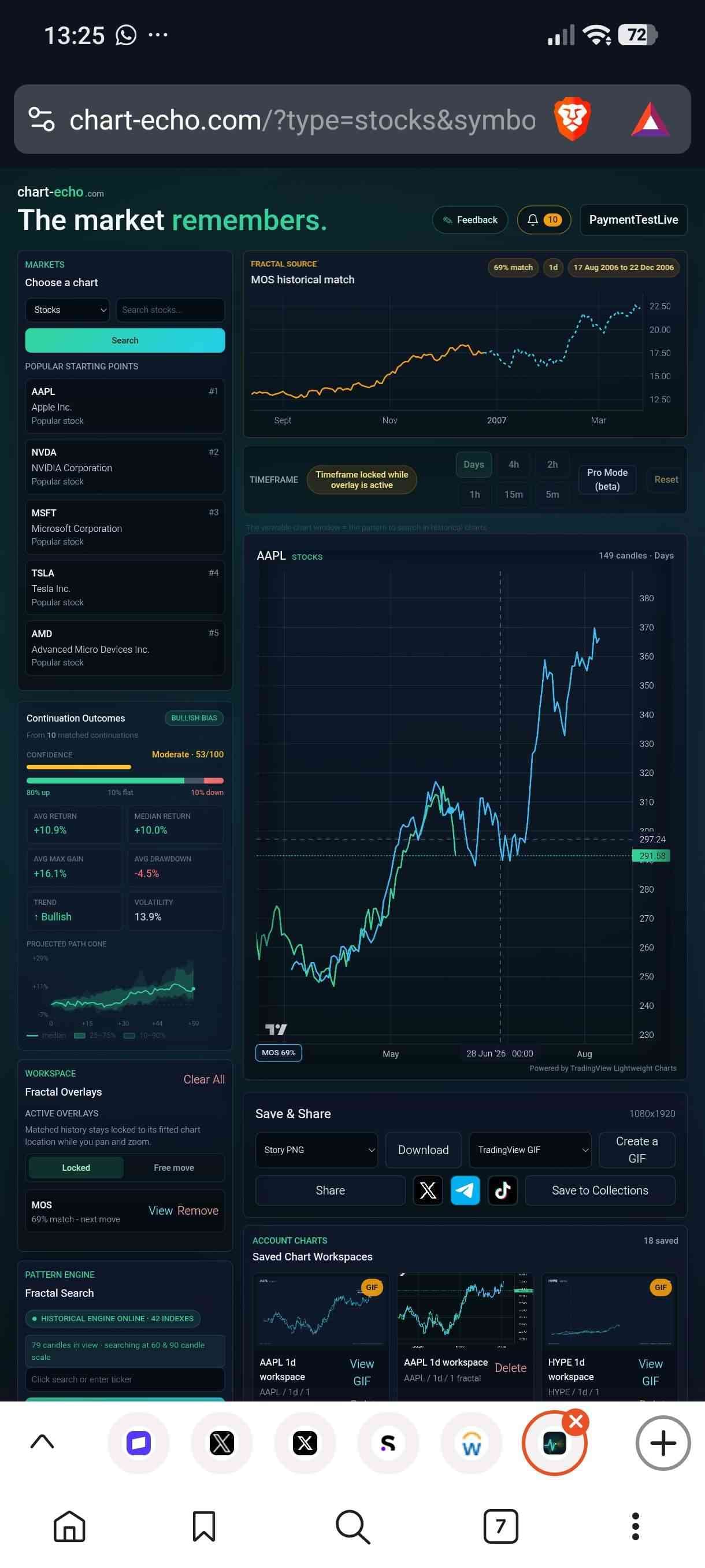Share chart to TikTok icon
Image resolution: width=705 pixels, height=1568 pixels.
click(502, 1190)
